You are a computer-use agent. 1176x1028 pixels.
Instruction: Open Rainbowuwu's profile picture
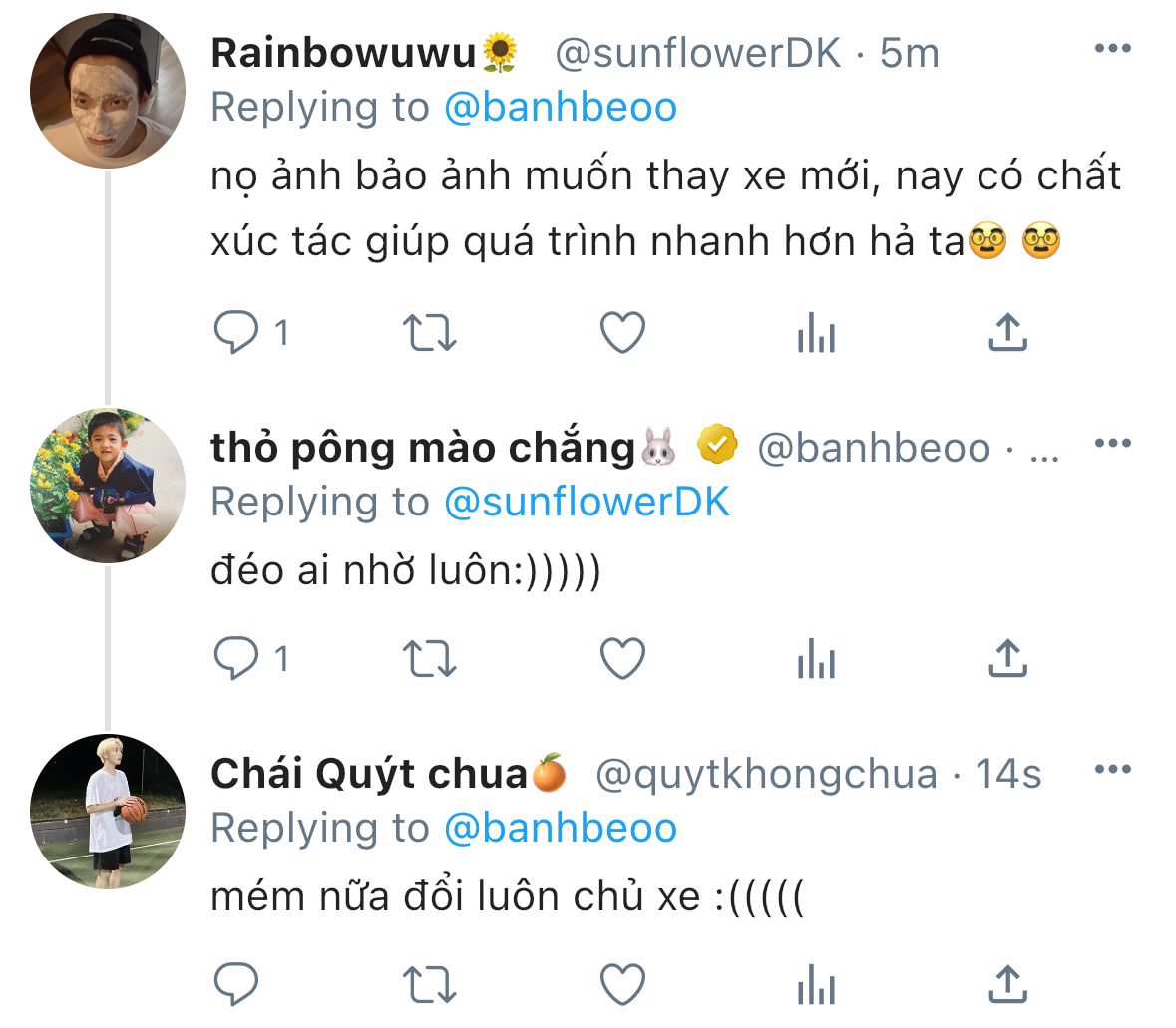(108, 91)
